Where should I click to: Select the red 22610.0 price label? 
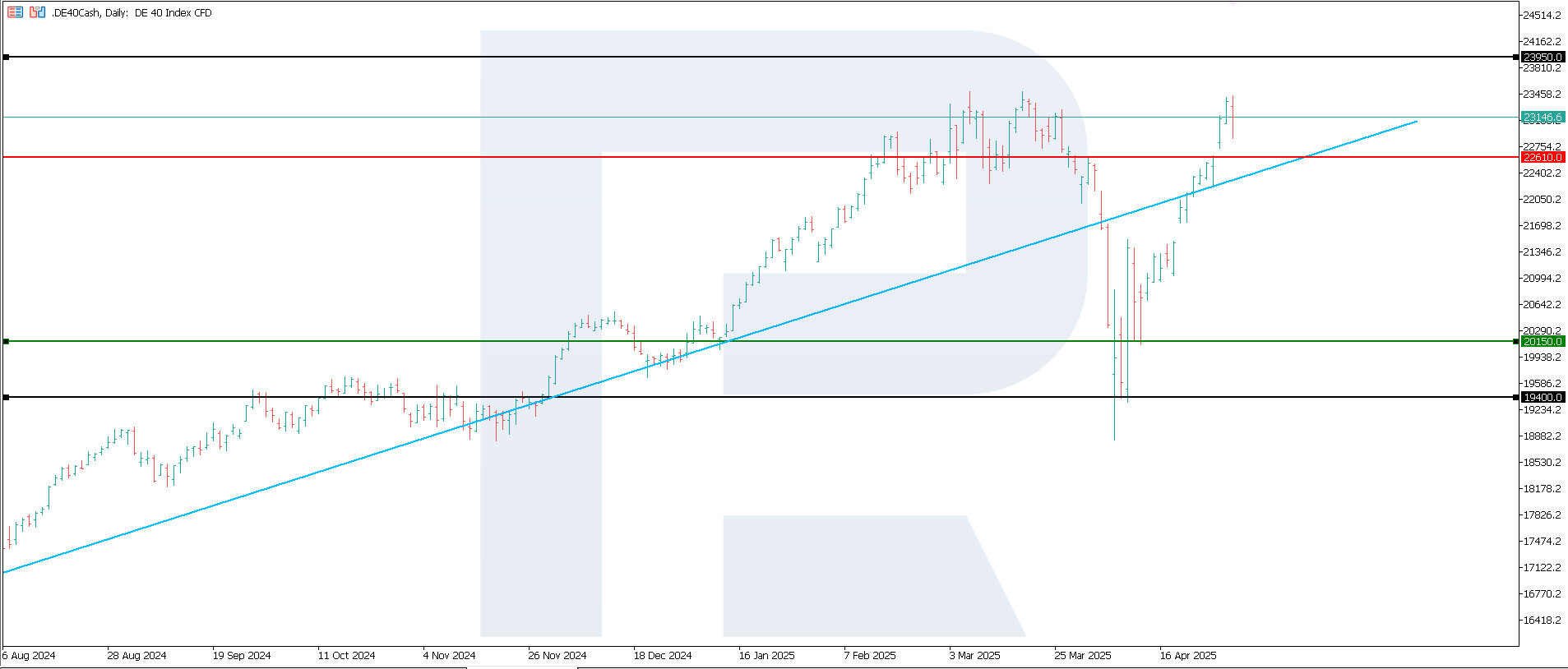click(1543, 157)
